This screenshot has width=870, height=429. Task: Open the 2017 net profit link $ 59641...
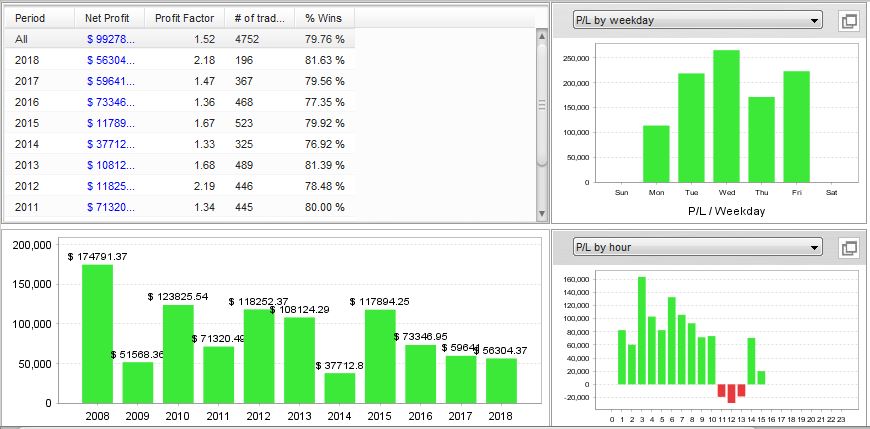[x=111, y=81]
